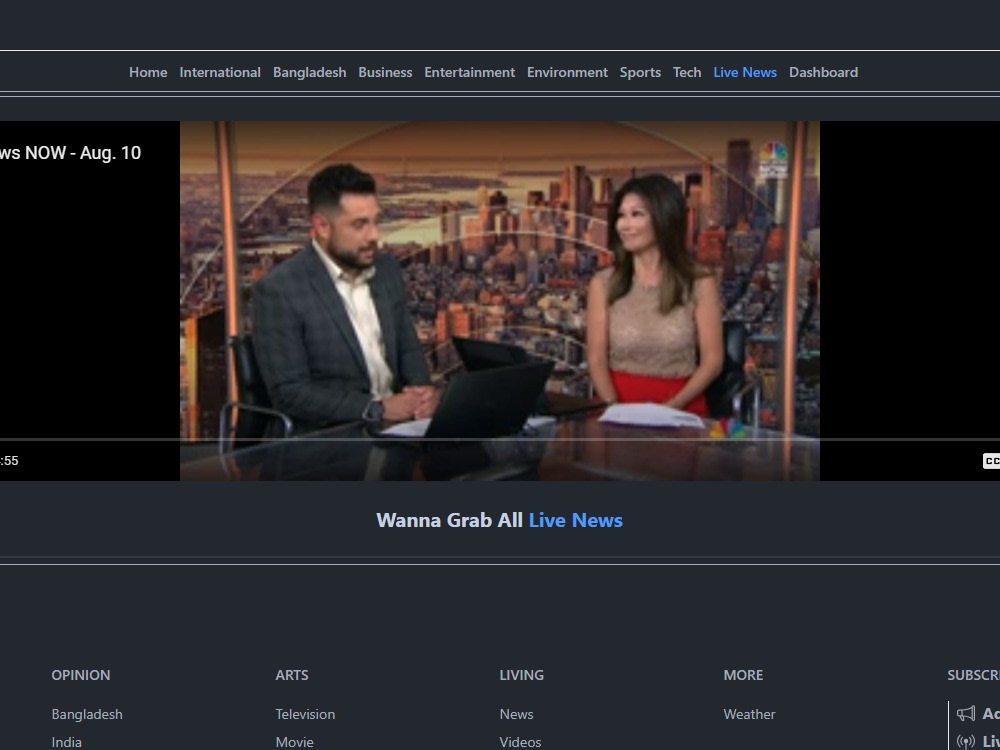Click Live News in the navigation bar
The width and height of the screenshot is (1000, 750).
click(x=745, y=73)
